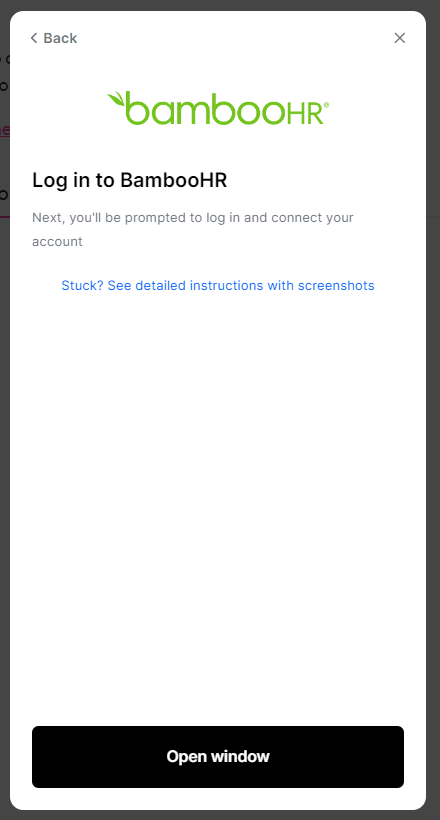Go back using the Back label
The image size is (440, 820).
coord(60,38)
